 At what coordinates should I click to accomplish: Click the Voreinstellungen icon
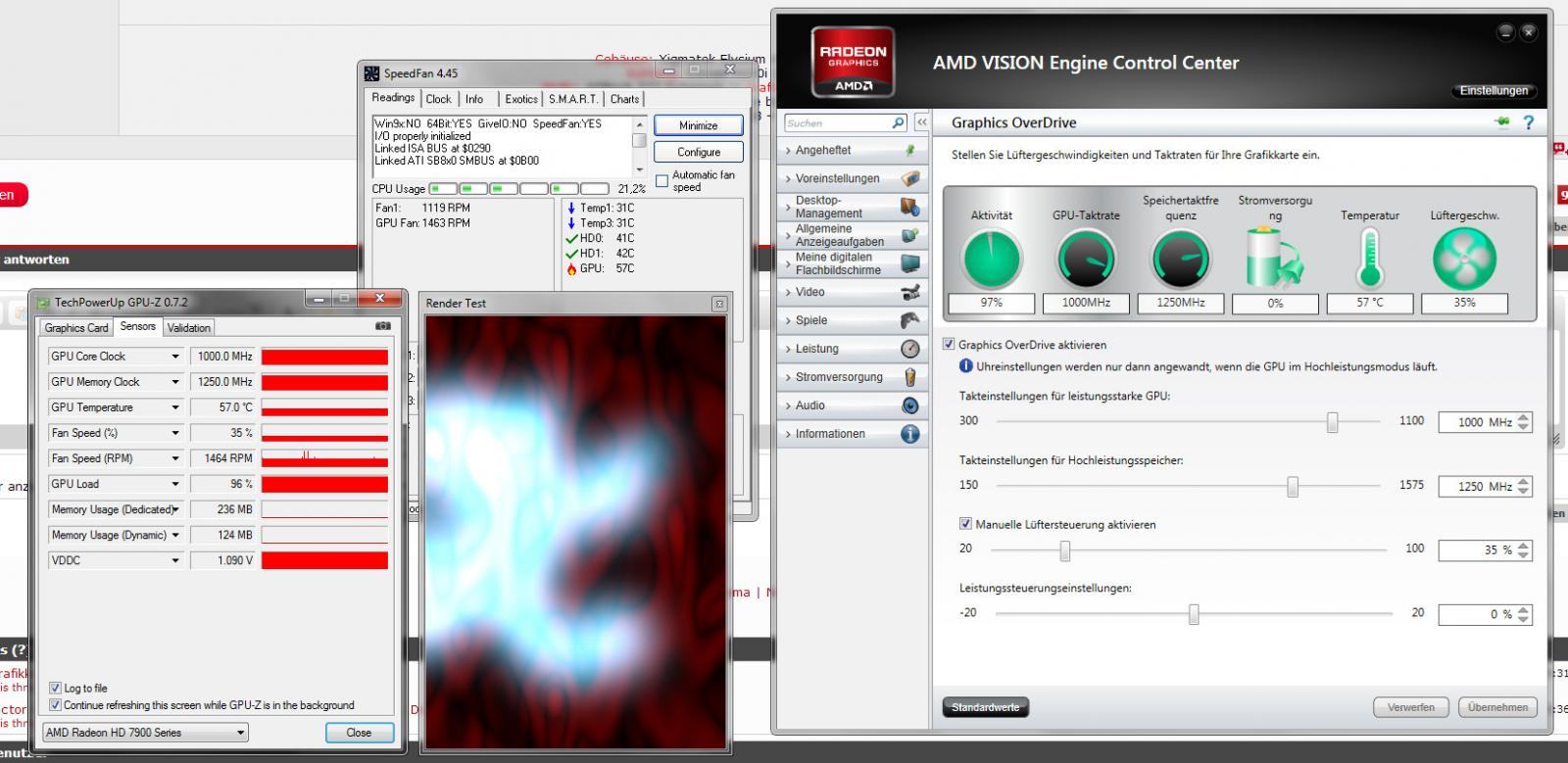coord(910,179)
